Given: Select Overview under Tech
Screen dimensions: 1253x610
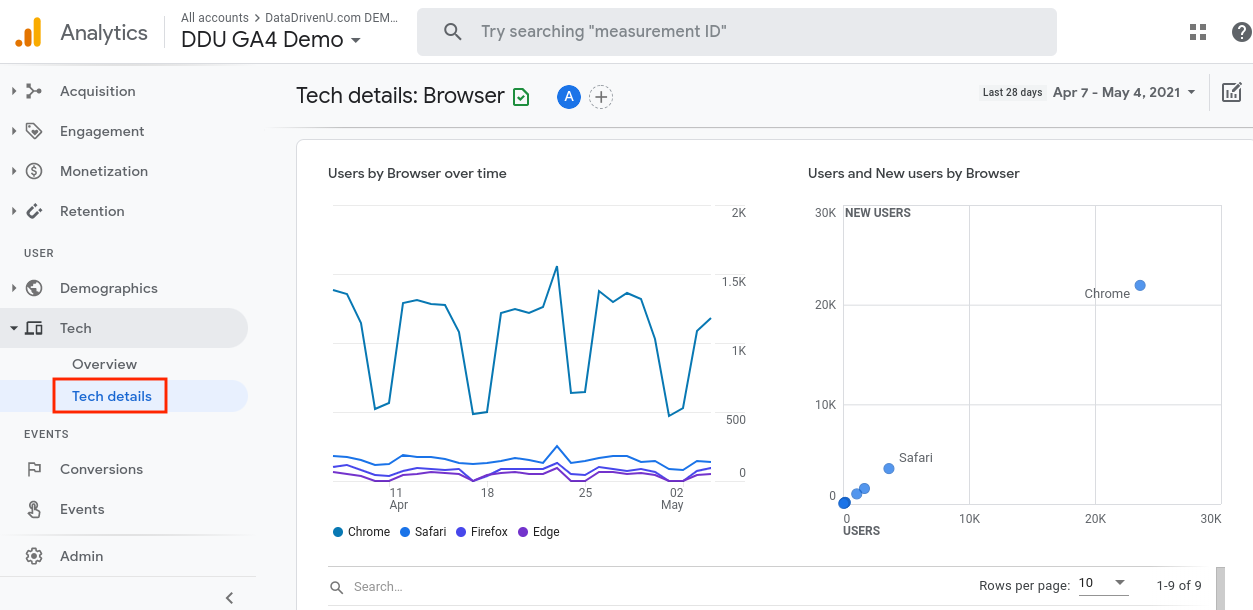Looking at the screenshot, I should point(104,364).
